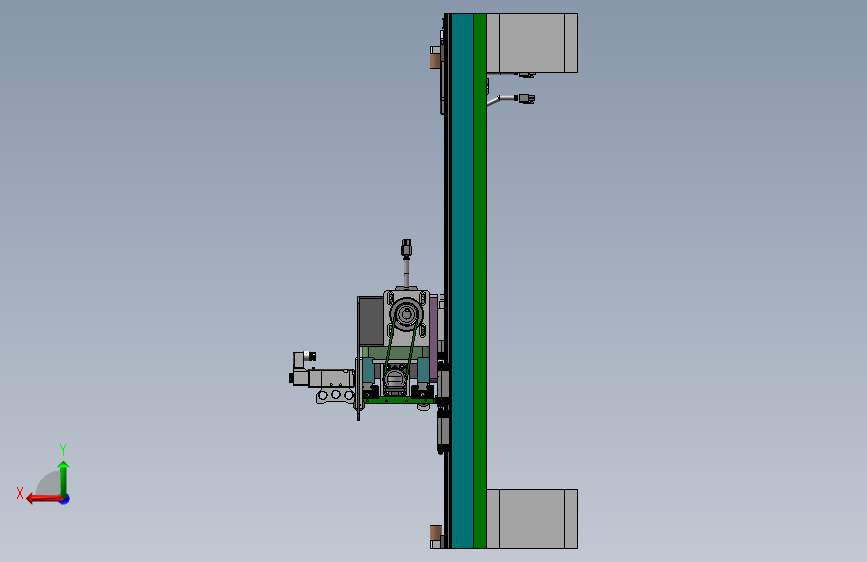Select the fitting on top of the vertical rod
This screenshot has height=562, width=867.
tap(406, 248)
